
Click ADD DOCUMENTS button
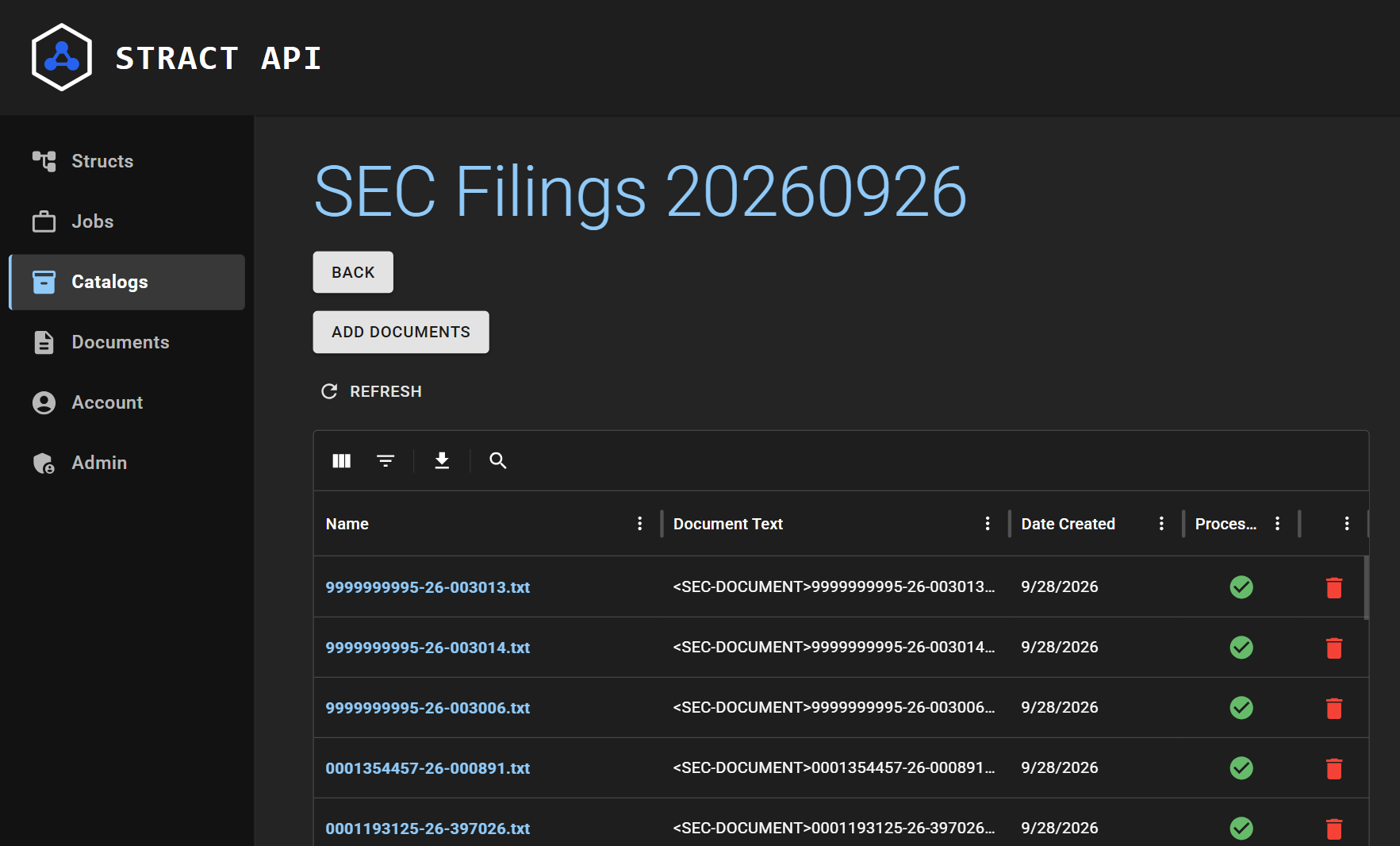pos(401,332)
